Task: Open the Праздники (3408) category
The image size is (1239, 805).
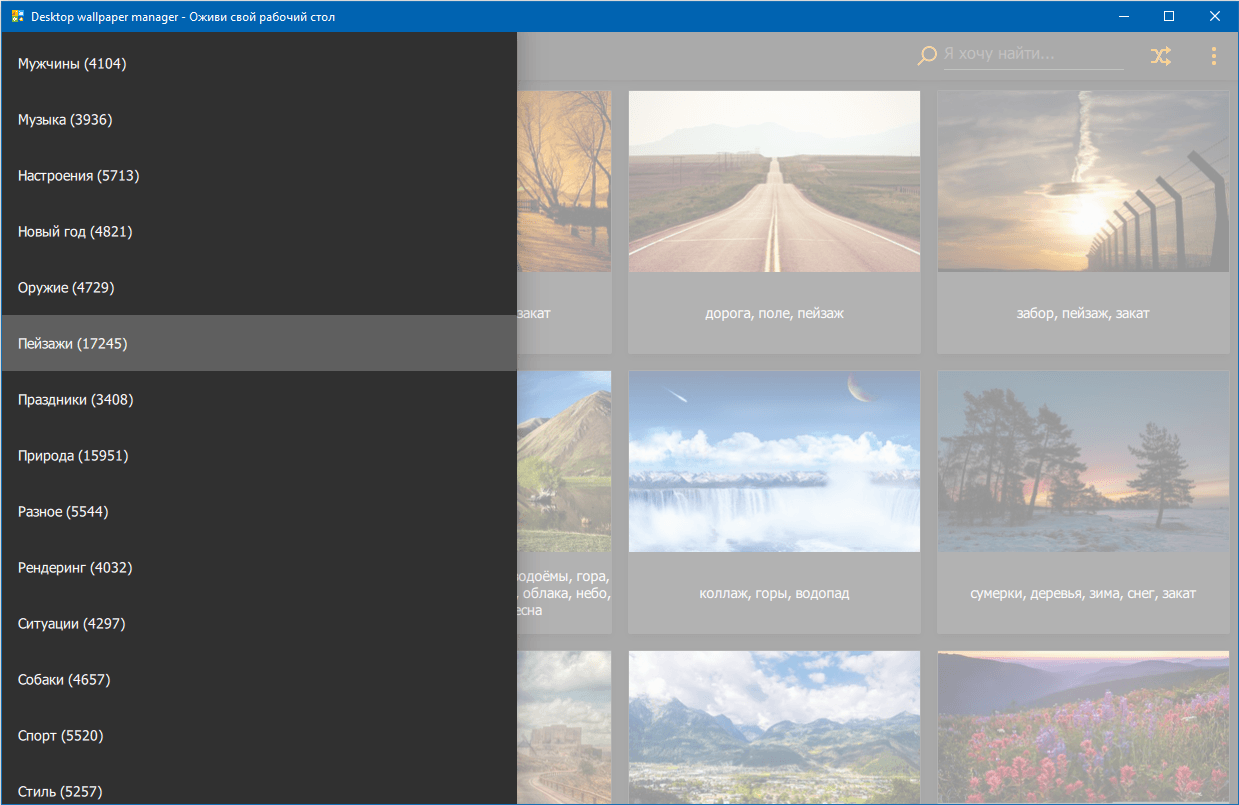Action: pos(259,399)
